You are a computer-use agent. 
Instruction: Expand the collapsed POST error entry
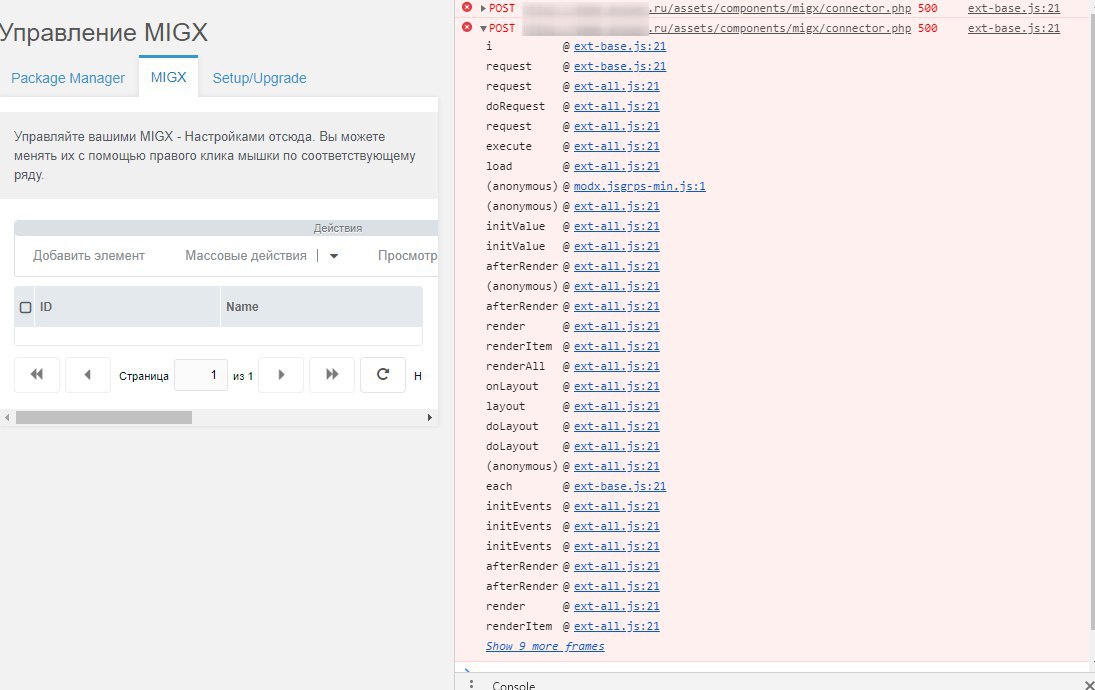pos(483,8)
